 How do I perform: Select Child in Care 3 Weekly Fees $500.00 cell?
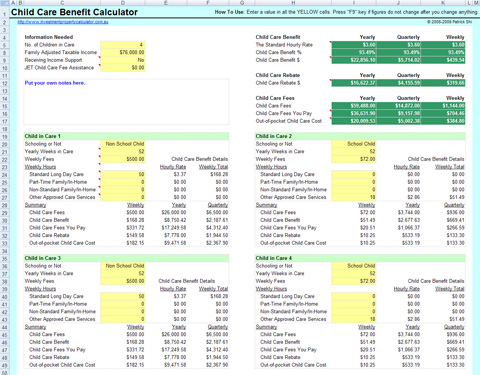[123, 281]
